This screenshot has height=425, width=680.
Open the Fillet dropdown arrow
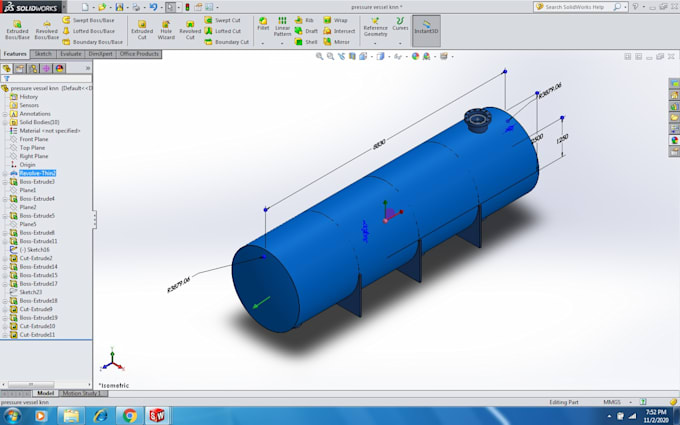(x=263, y=43)
